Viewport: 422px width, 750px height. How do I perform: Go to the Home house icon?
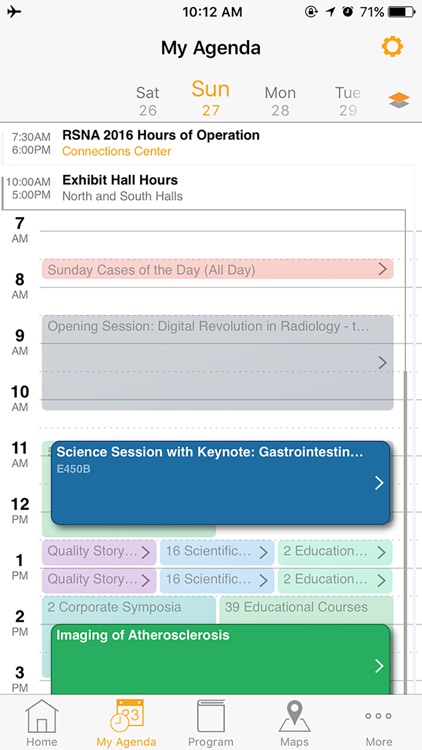(x=42, y=717)
